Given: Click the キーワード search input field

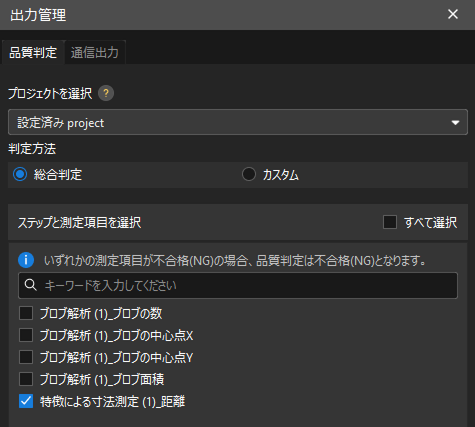Looking at the screenshot, I should tap(238, 285).
